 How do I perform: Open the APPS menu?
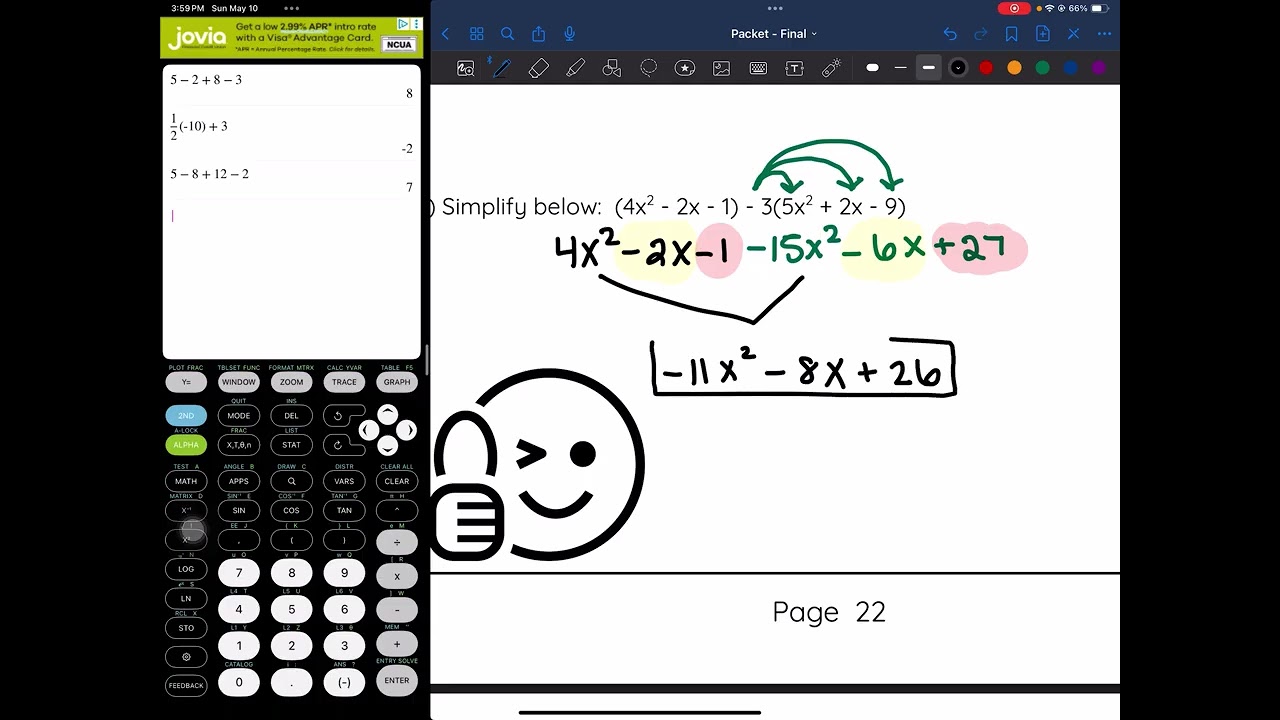pos(239,481)
